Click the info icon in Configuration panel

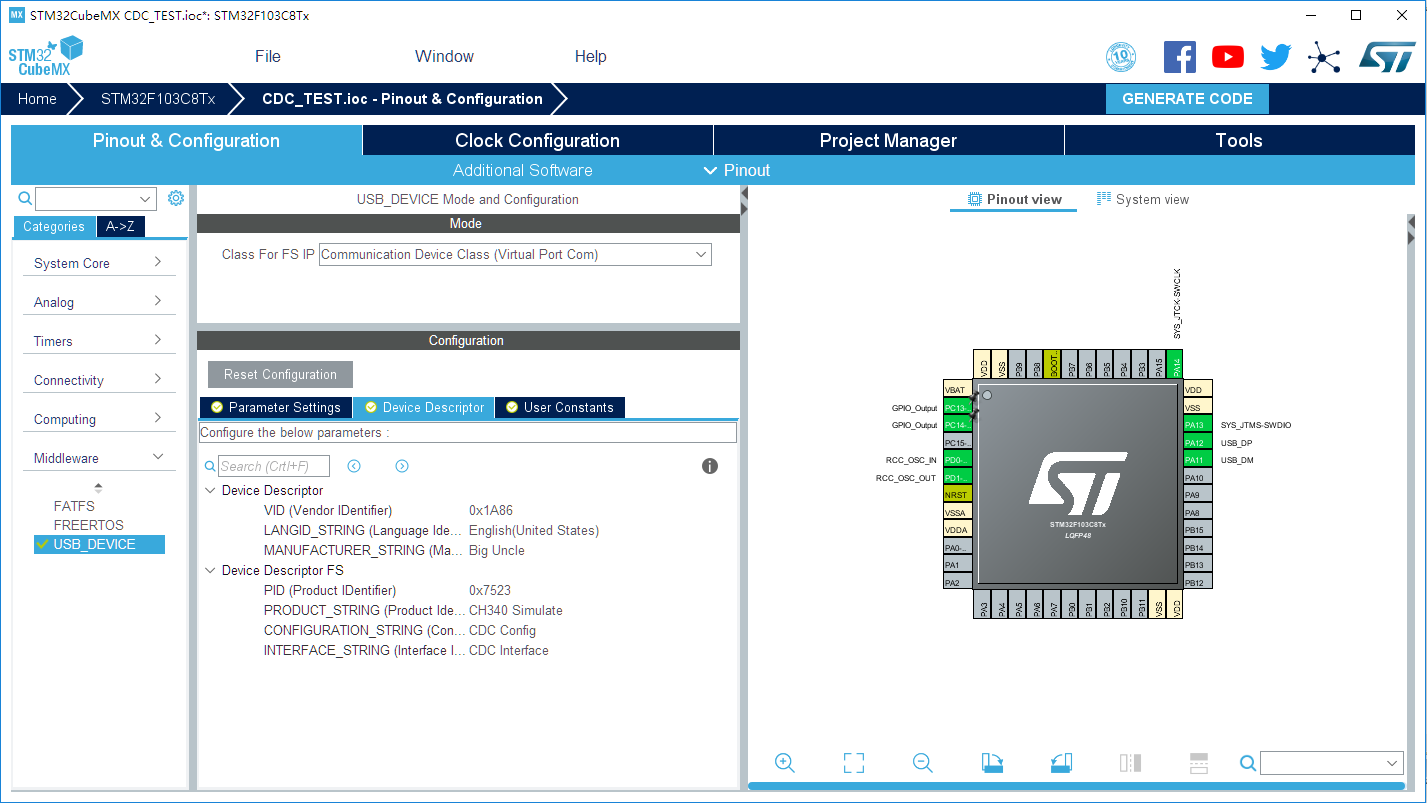(x=710, y=466)
